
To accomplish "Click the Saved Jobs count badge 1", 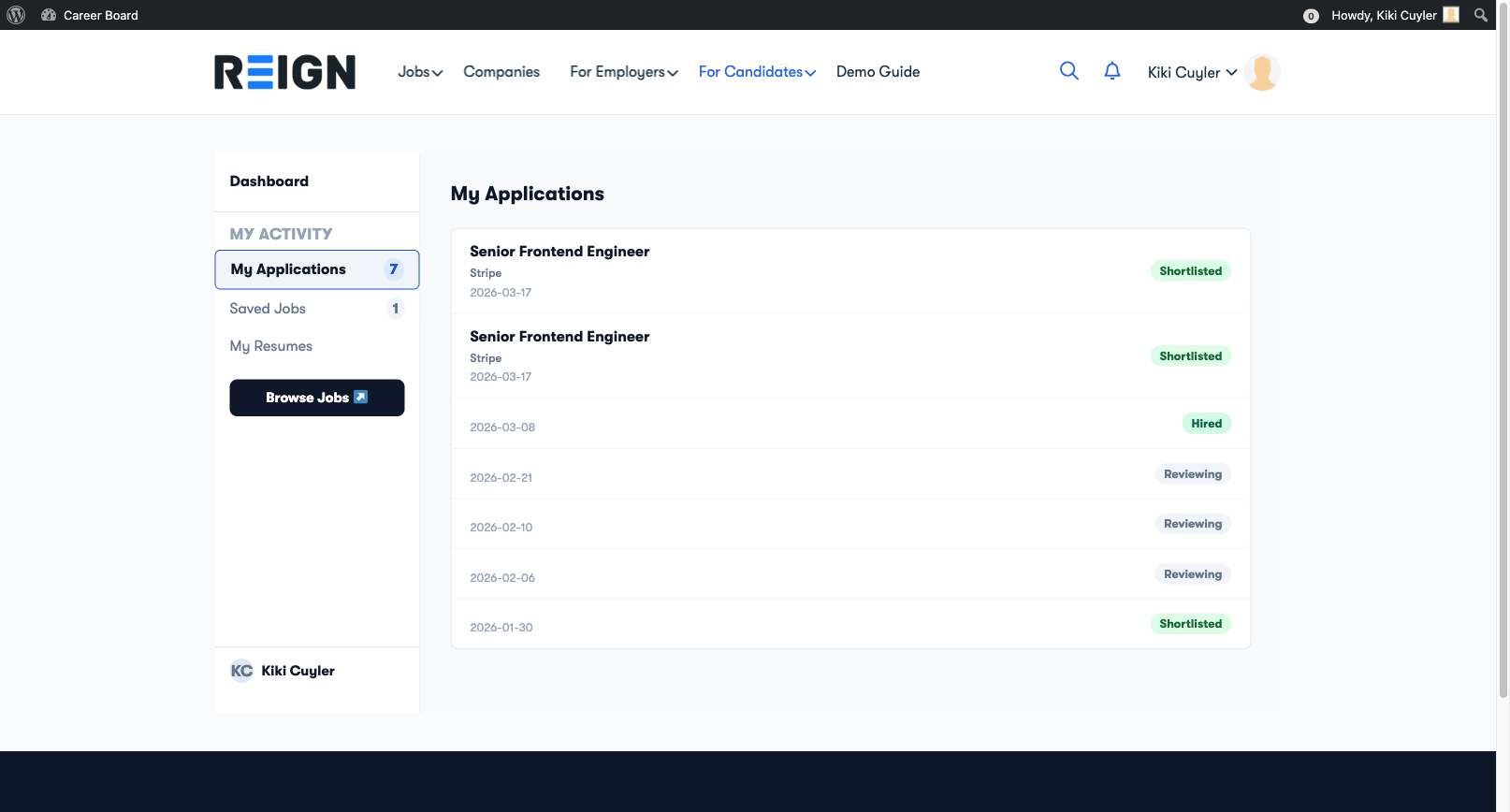I will click(396, 309).
